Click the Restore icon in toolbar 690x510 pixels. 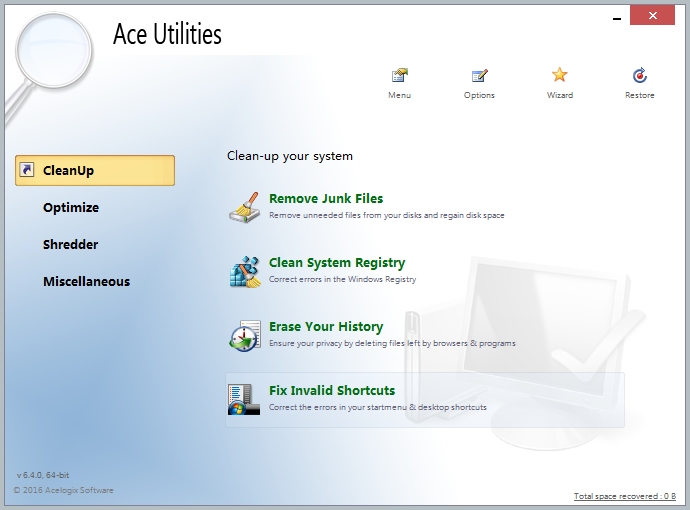click(639, 76)
